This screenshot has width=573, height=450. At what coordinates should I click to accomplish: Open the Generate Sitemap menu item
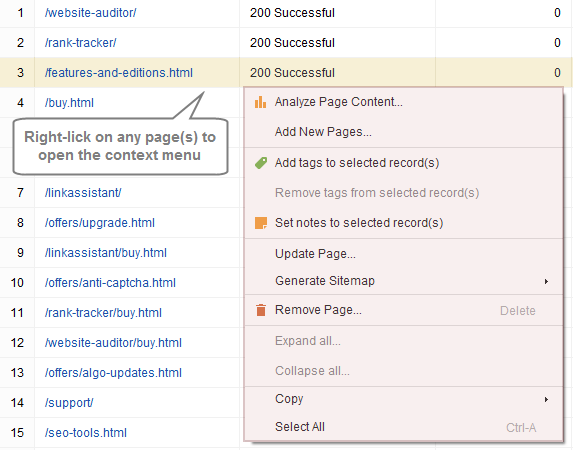tap(325, 281)
